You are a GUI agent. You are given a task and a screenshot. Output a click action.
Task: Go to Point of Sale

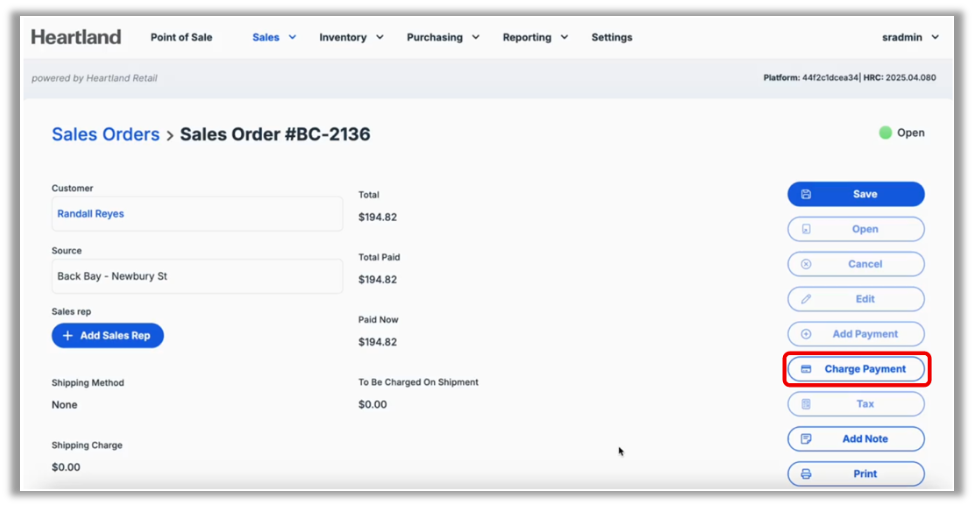click(182, 37)
